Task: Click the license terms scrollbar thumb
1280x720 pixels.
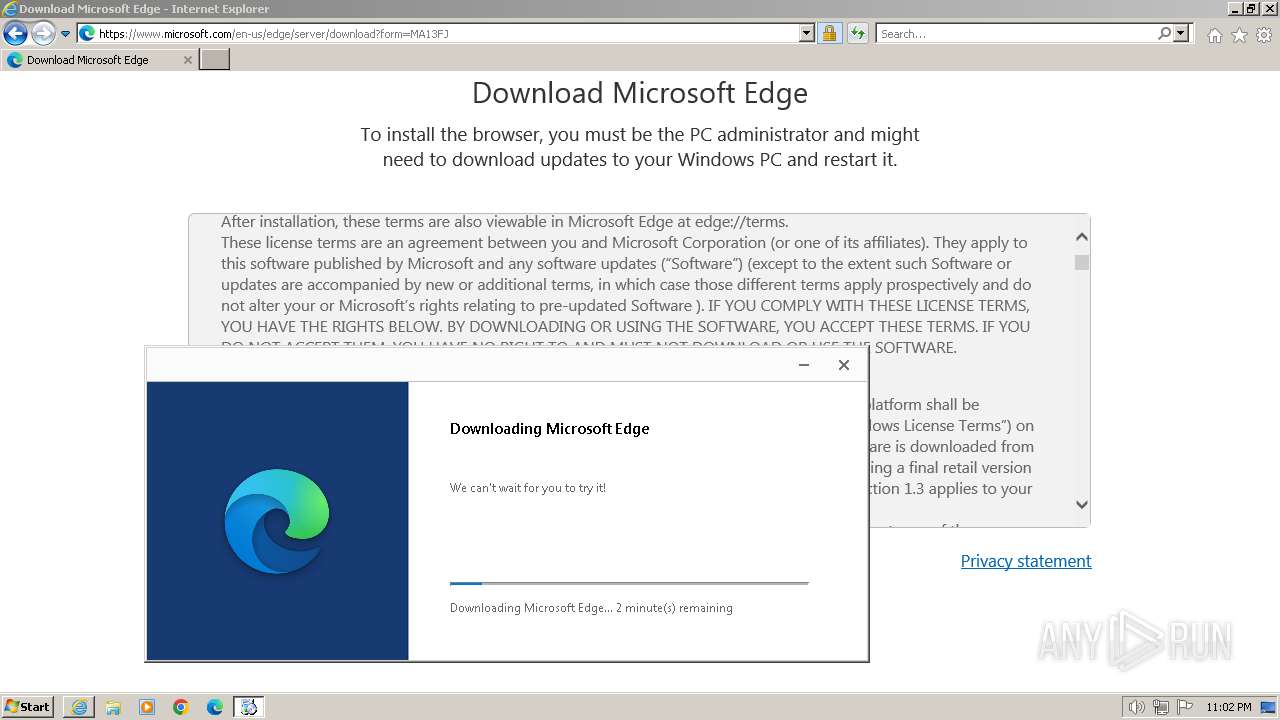Action: (x=1081, y=262)
